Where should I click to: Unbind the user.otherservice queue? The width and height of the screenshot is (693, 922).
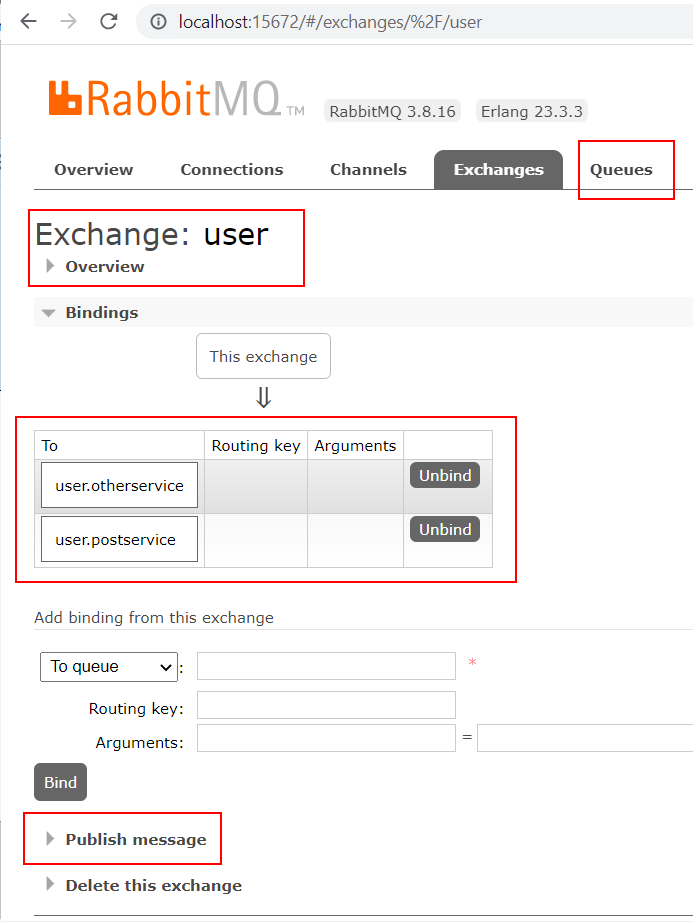click(x=445, y=475)
